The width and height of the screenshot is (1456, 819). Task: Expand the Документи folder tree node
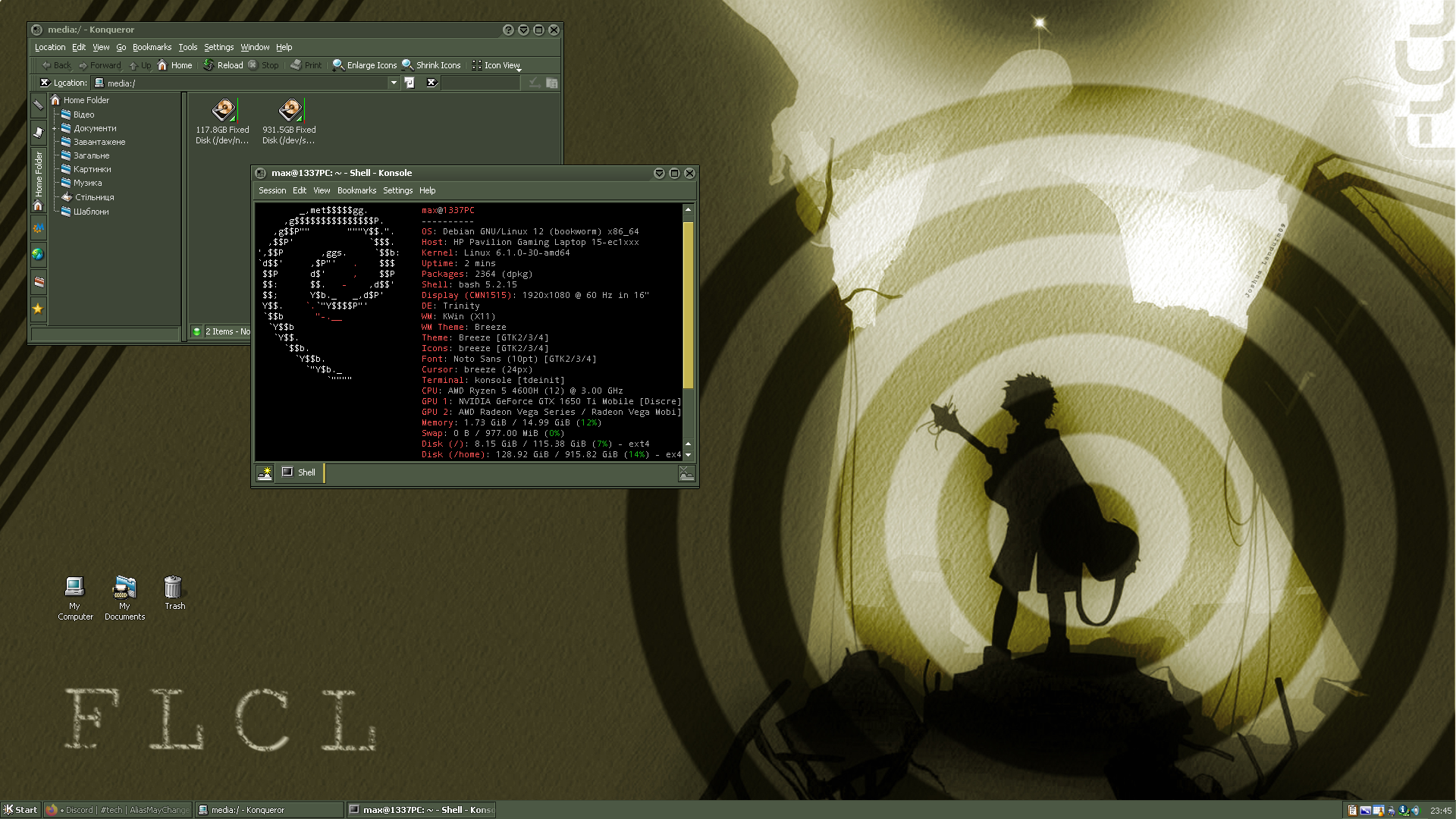point(55,128)
